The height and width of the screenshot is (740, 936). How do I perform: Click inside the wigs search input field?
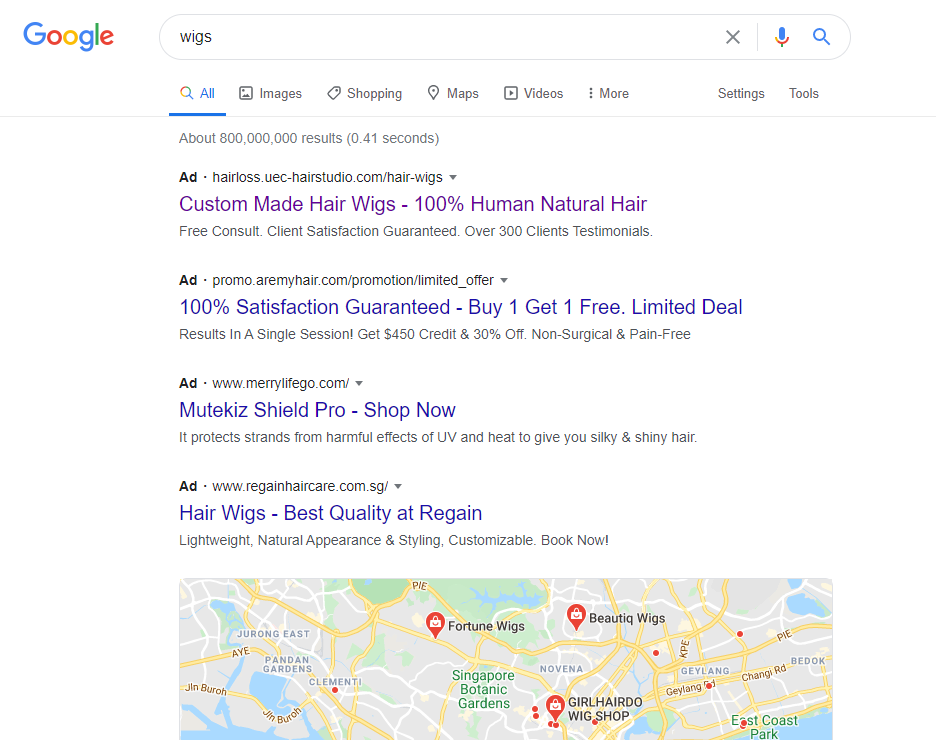442,37
